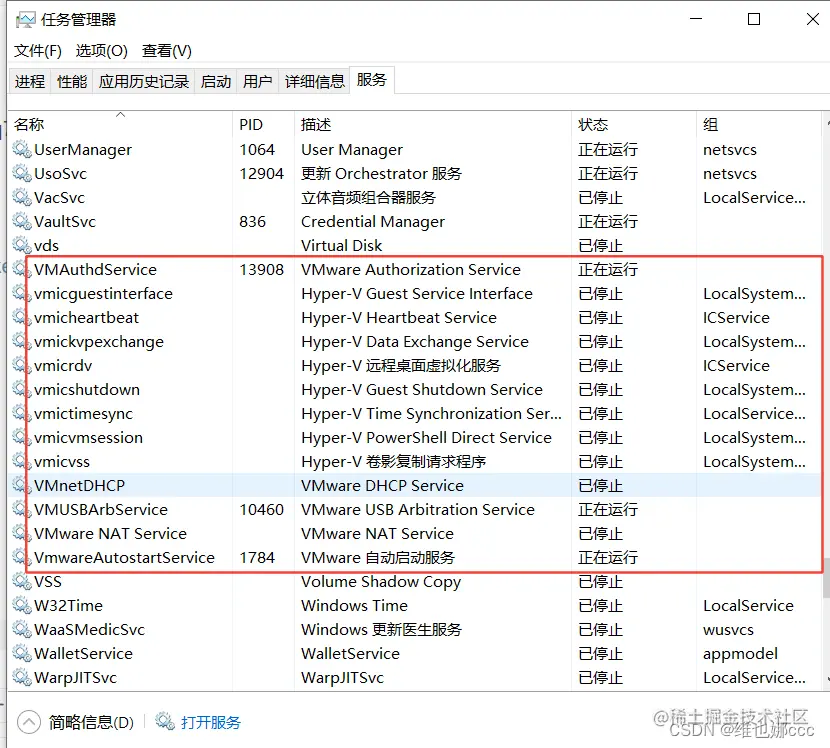The height and width of the screenshot is (748, 830).
Task: Click the gear icon beside vmicguestinterface
Action: pos(22,293)
